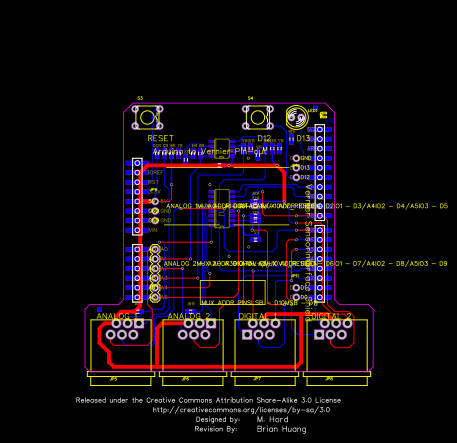The image size is (457, 443).
Task: Click the multiplexer IC in the board center
Action: (222, 209)
